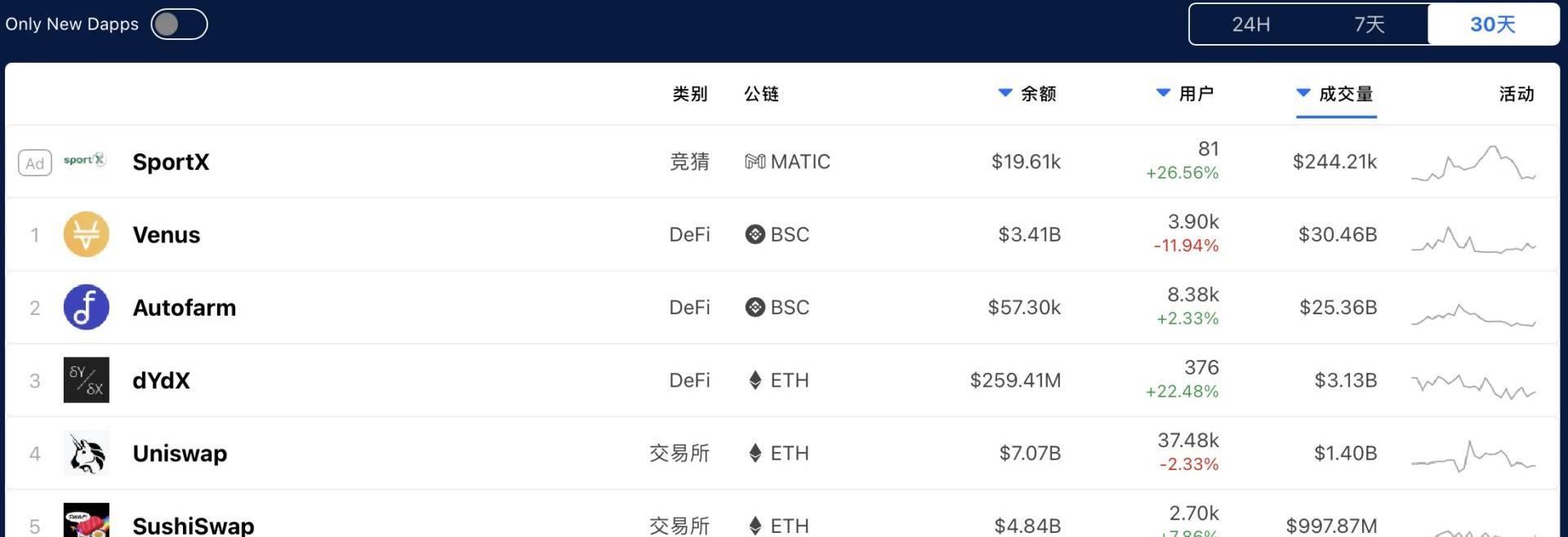Click the ETH chain icon in dYdX row
The image size is (1568, 537).
pyautogui.click(x=755, y=380)
